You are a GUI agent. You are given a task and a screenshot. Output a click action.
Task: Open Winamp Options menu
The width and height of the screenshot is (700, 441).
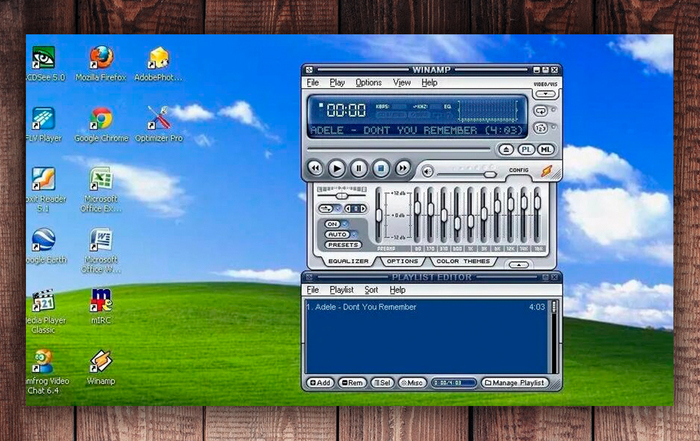click(x=368, y=83)
